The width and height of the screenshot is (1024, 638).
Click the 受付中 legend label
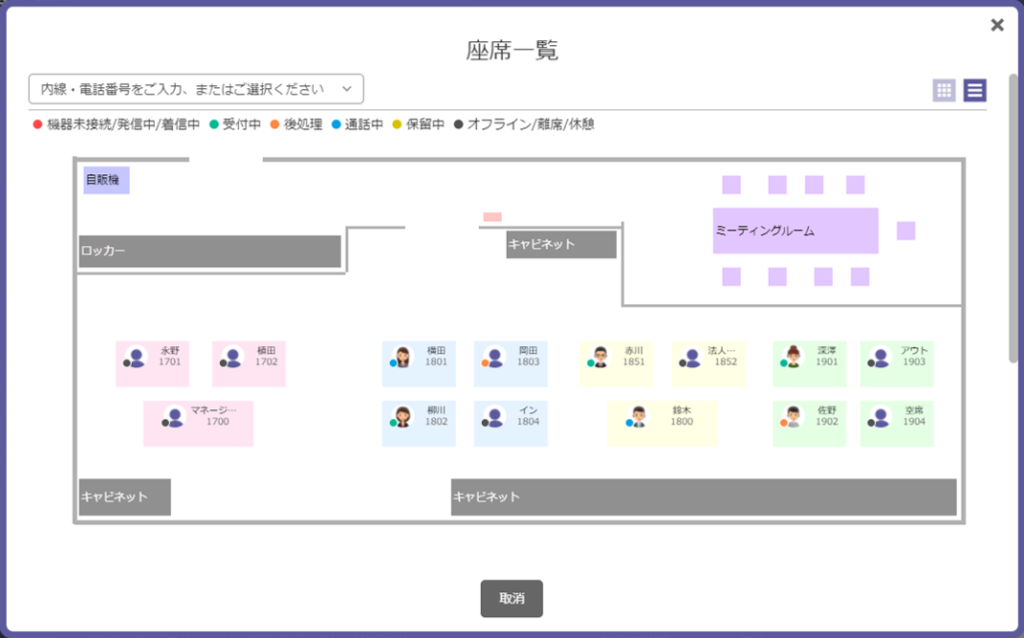click(x=242, y=124)
